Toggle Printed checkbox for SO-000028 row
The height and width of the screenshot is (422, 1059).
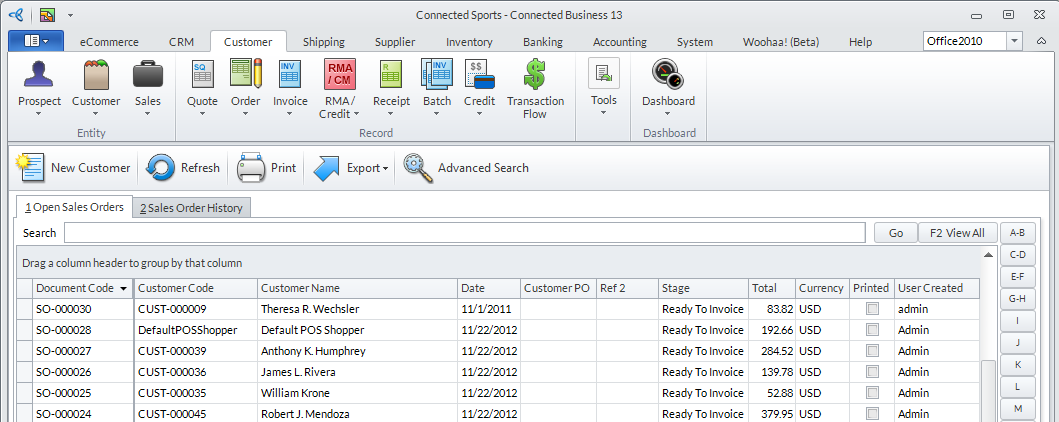[x=872, y=330]
